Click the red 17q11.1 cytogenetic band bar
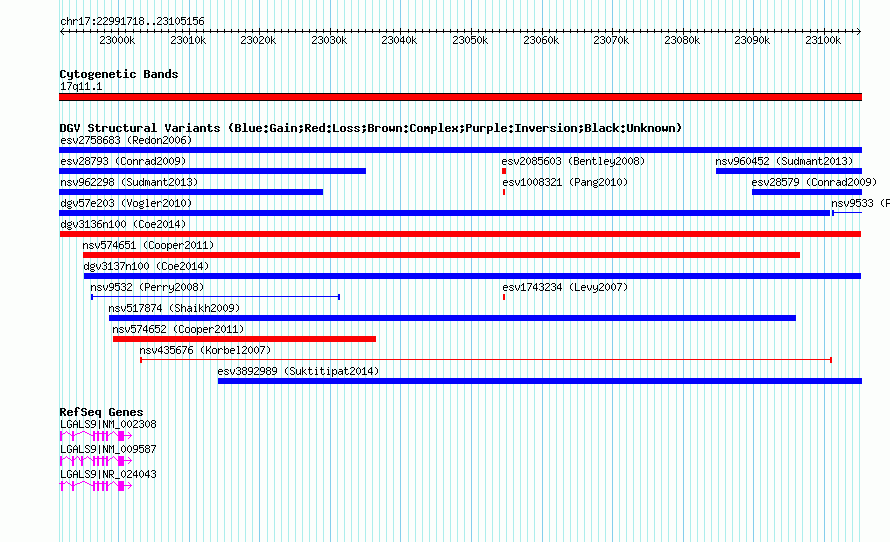The width and height of the screenshot is (890, 542). (460, 98)
